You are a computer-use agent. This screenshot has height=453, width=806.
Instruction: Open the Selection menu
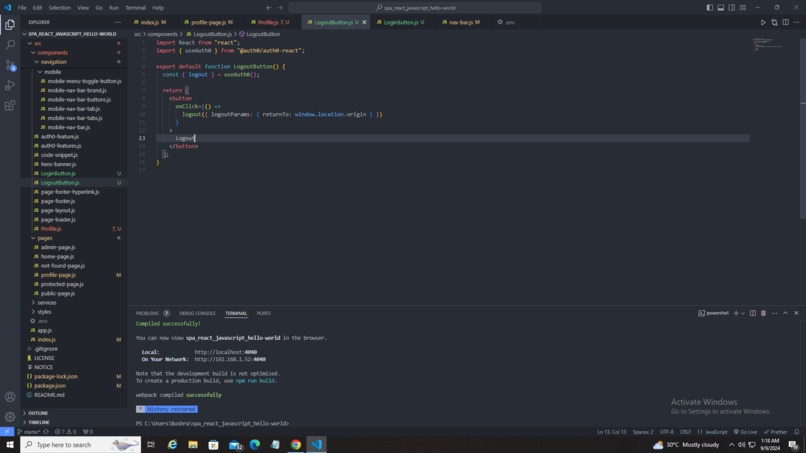pos(60,8)
